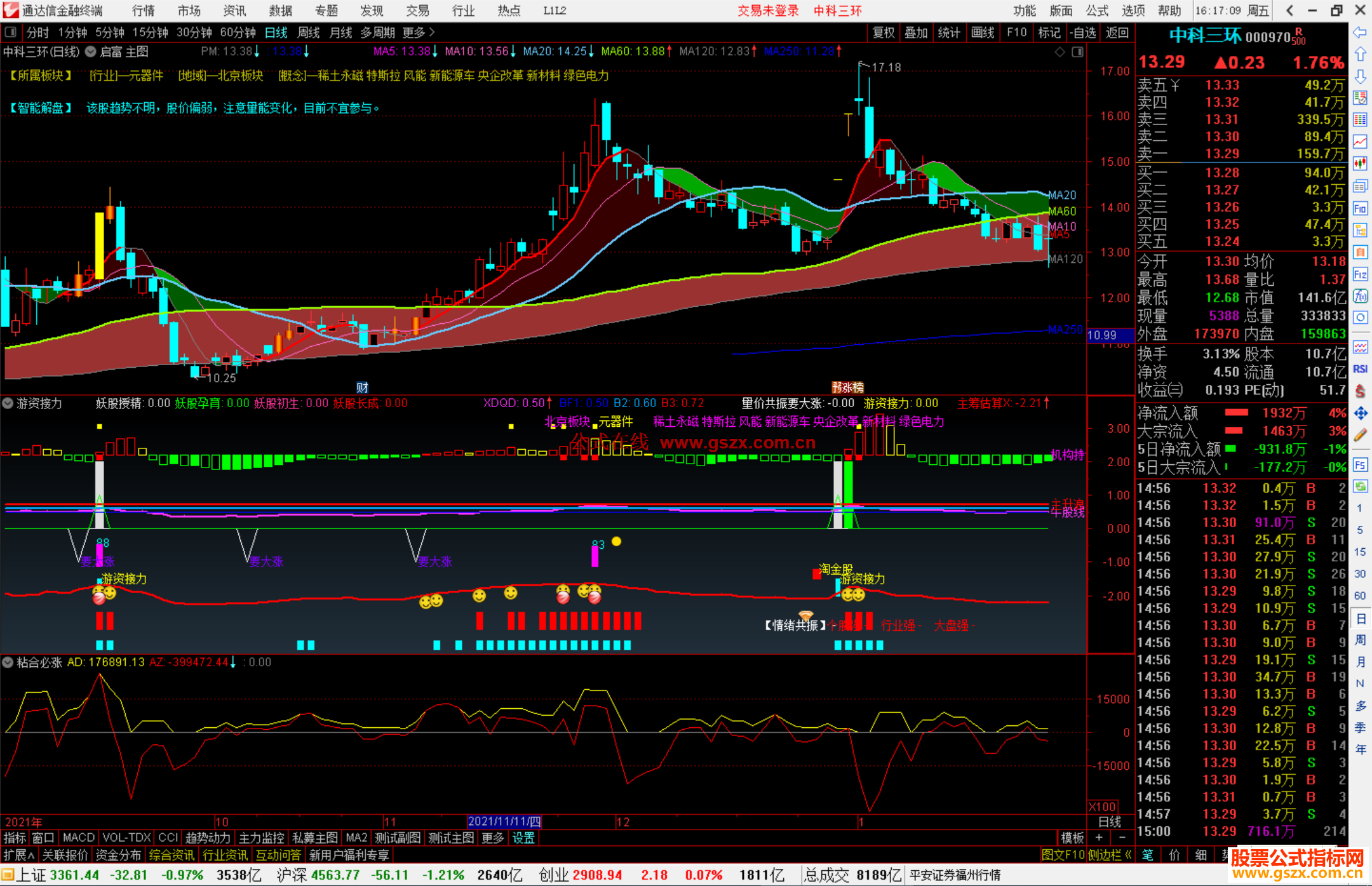Viewport: 1372px width, 886px height.
Task: Open the colored quote list grid icon
Action: (1360, 119)
